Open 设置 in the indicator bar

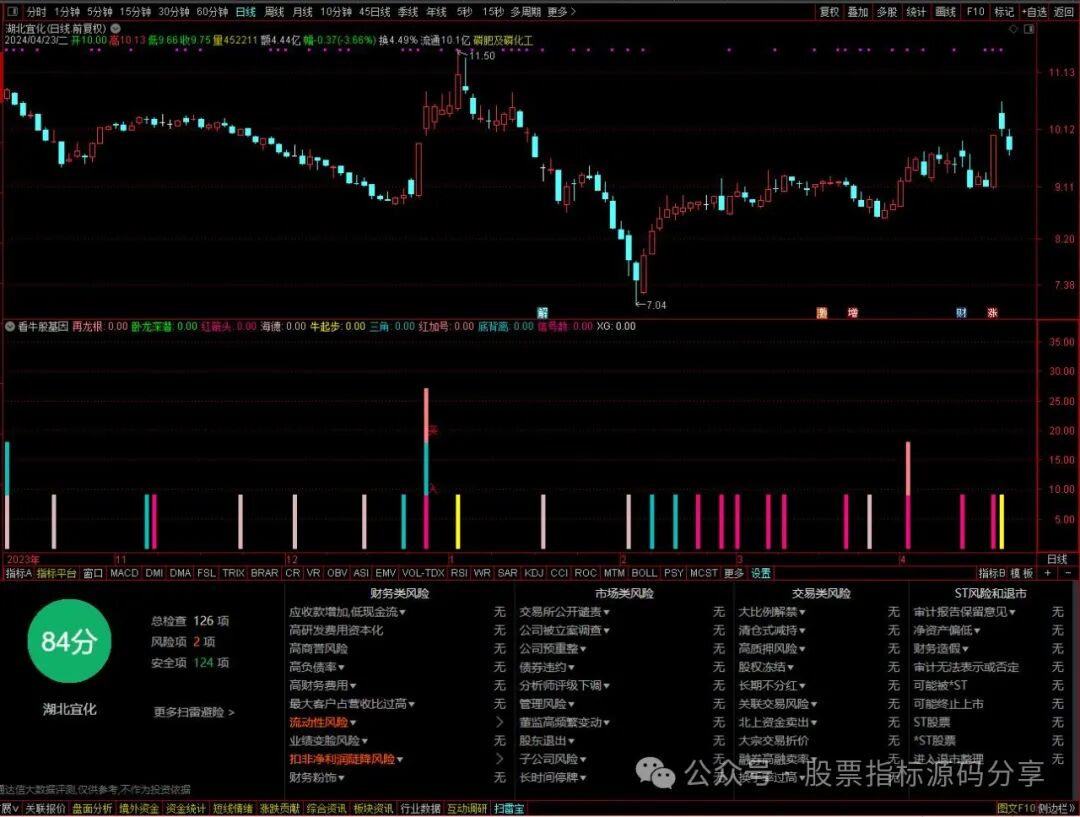(760, 573)
